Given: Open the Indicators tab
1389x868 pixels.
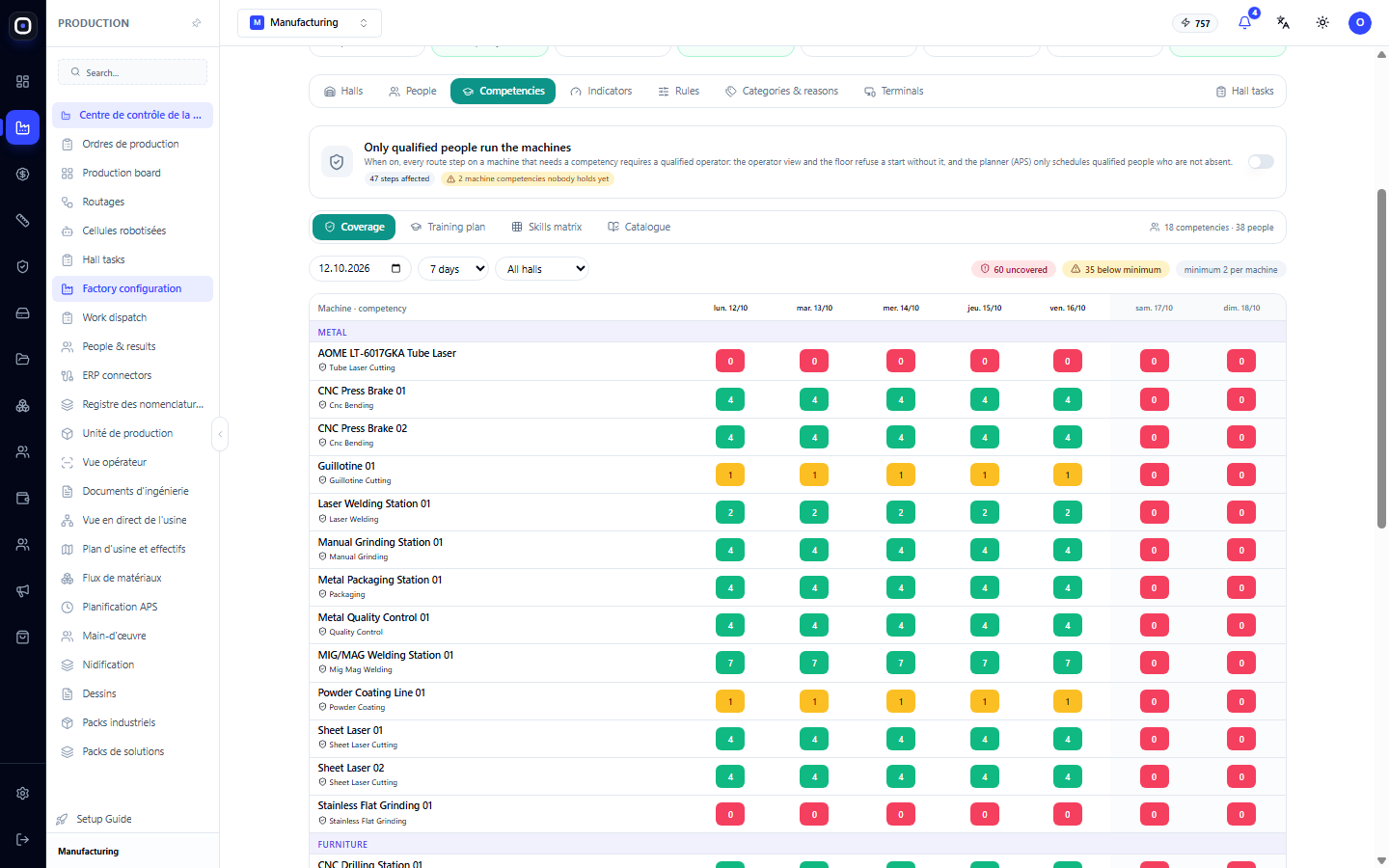Looking at the screenshot, I should pos(601,92).
